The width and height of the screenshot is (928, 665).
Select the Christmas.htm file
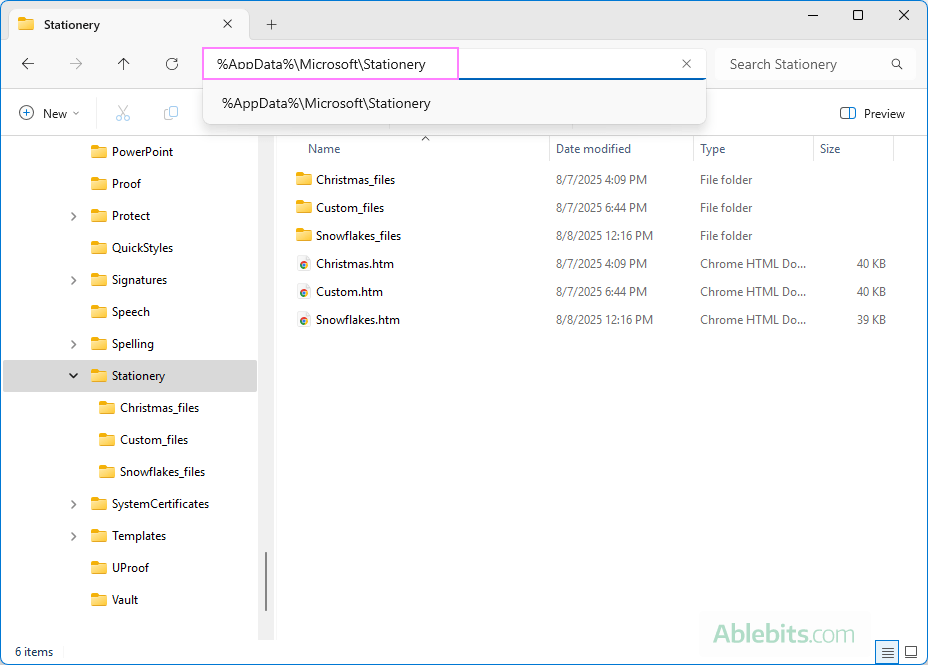(355, 264)
